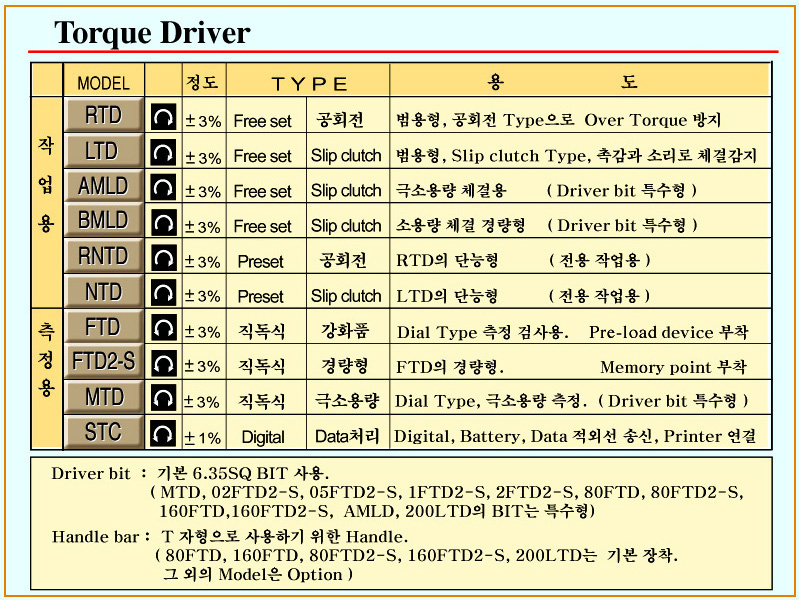
Task: Select the AMLD model button
Action: (103, 186)
